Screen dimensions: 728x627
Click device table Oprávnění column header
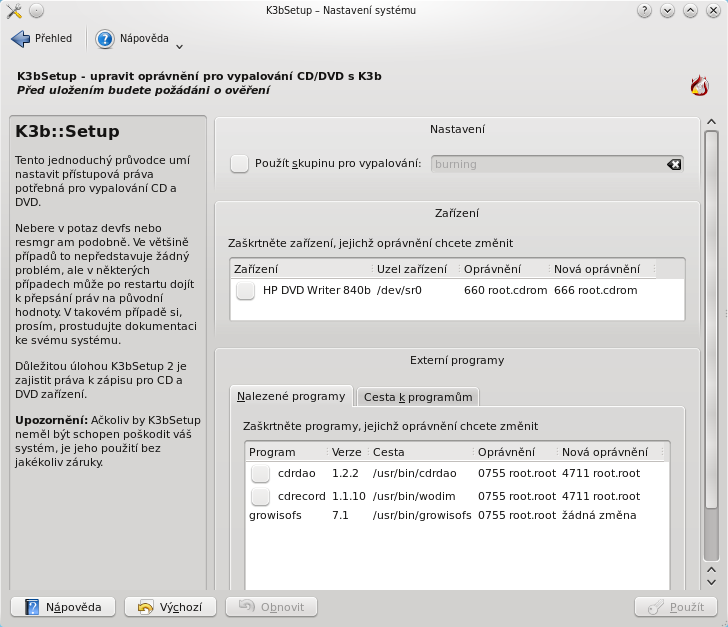tap(505, 269)
